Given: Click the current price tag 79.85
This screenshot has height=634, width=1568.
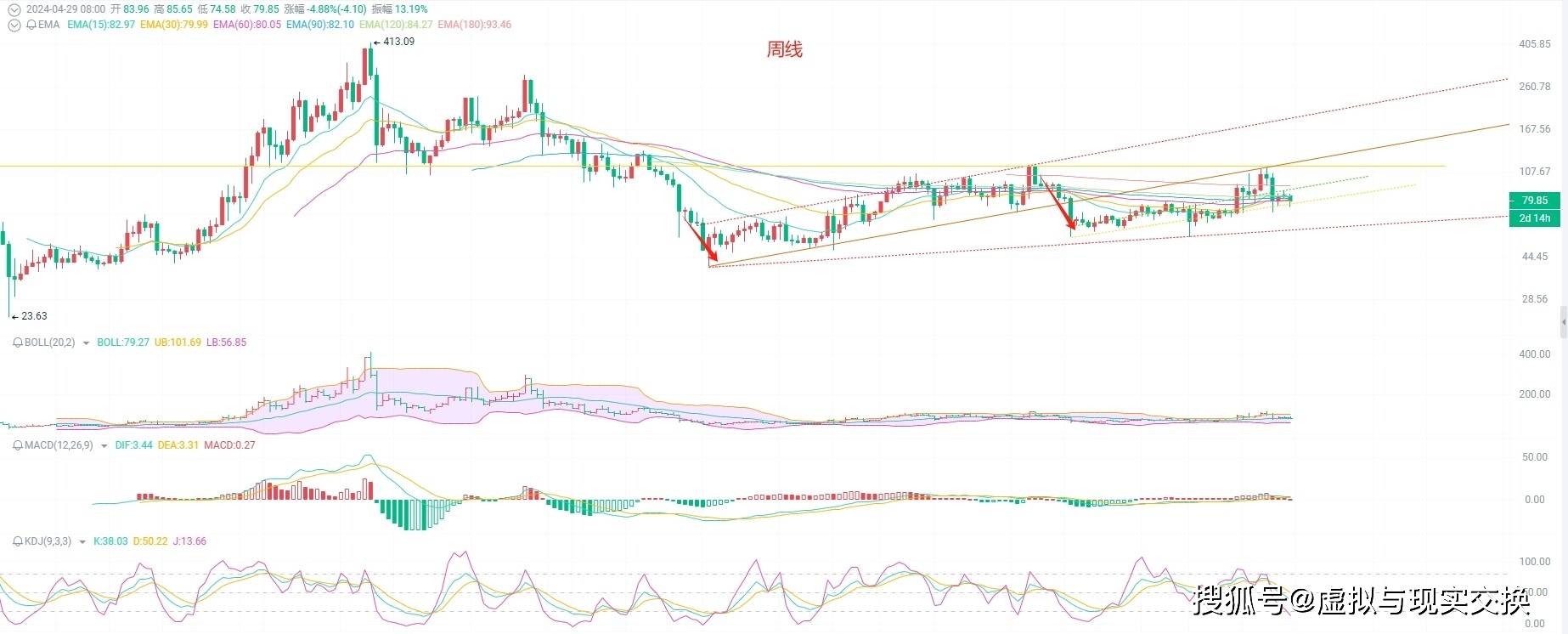Looking at the screenshot, I should (x=1534, y=201).
